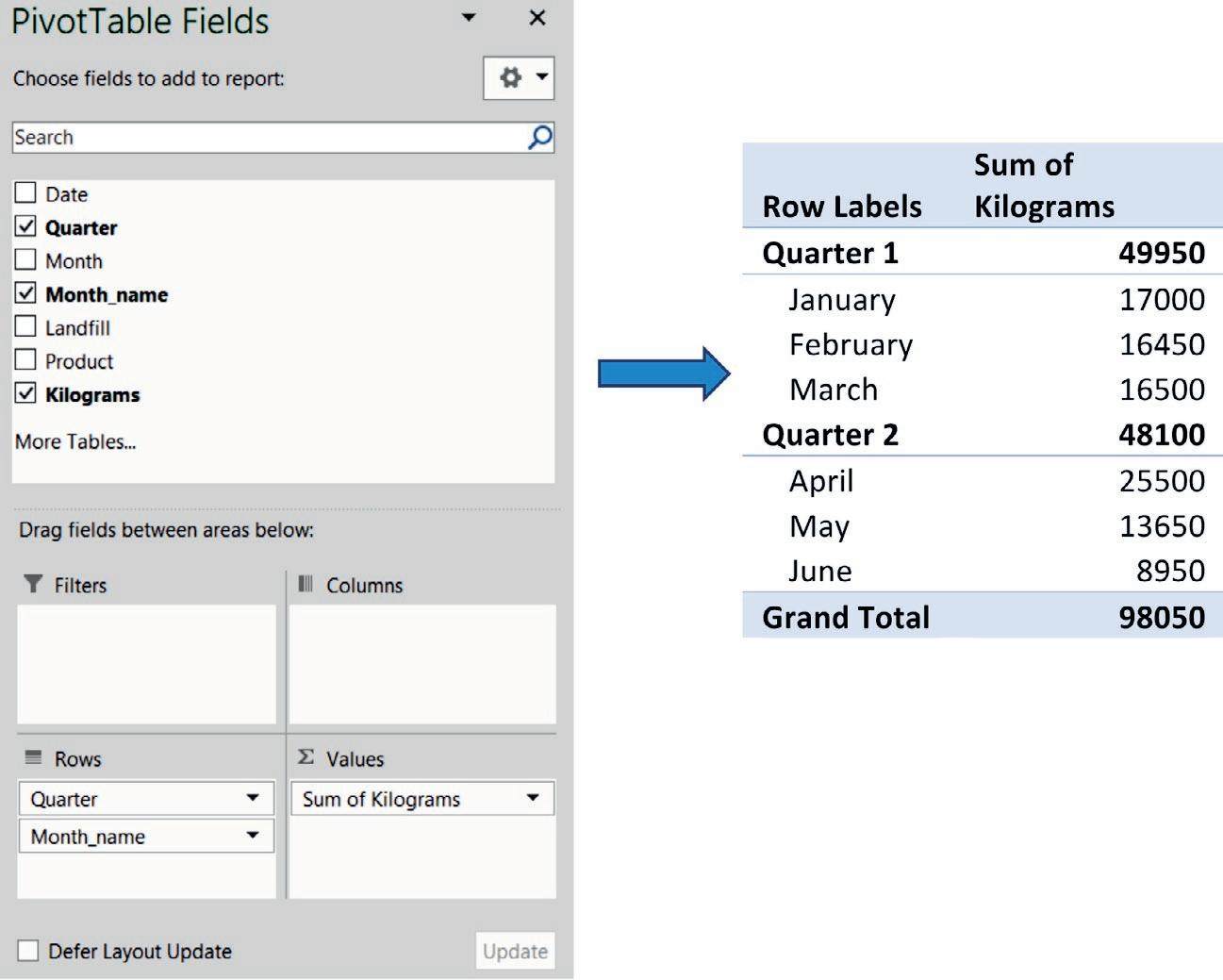Click the Product field name
1223x980 pixels.
(x=79, y=361)
